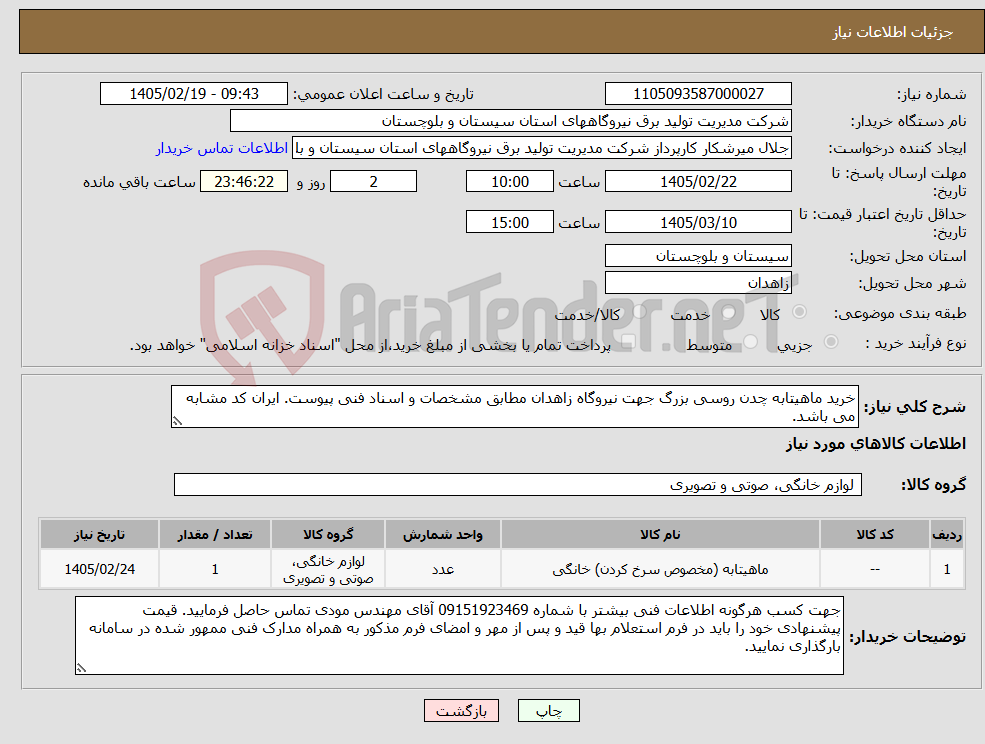The image size is (985, 744).
Task: Click the تعداد / مقدار column header
Action: click(x=215, y=534)
